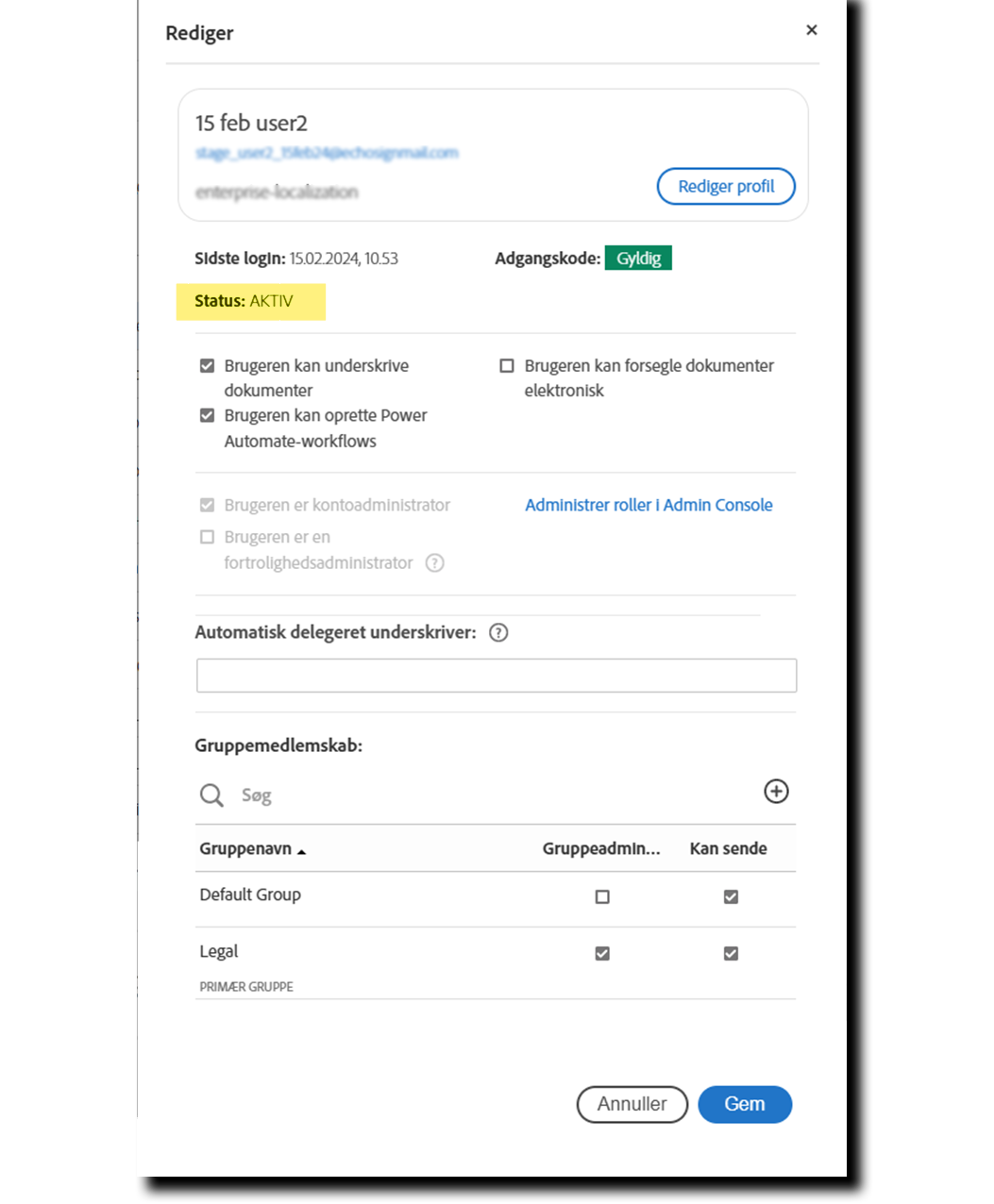Open help icon next to fortrolighedsadministrator
This screenshot has height=1204, width=994.
pyautogui.click(x=434, y=563)
